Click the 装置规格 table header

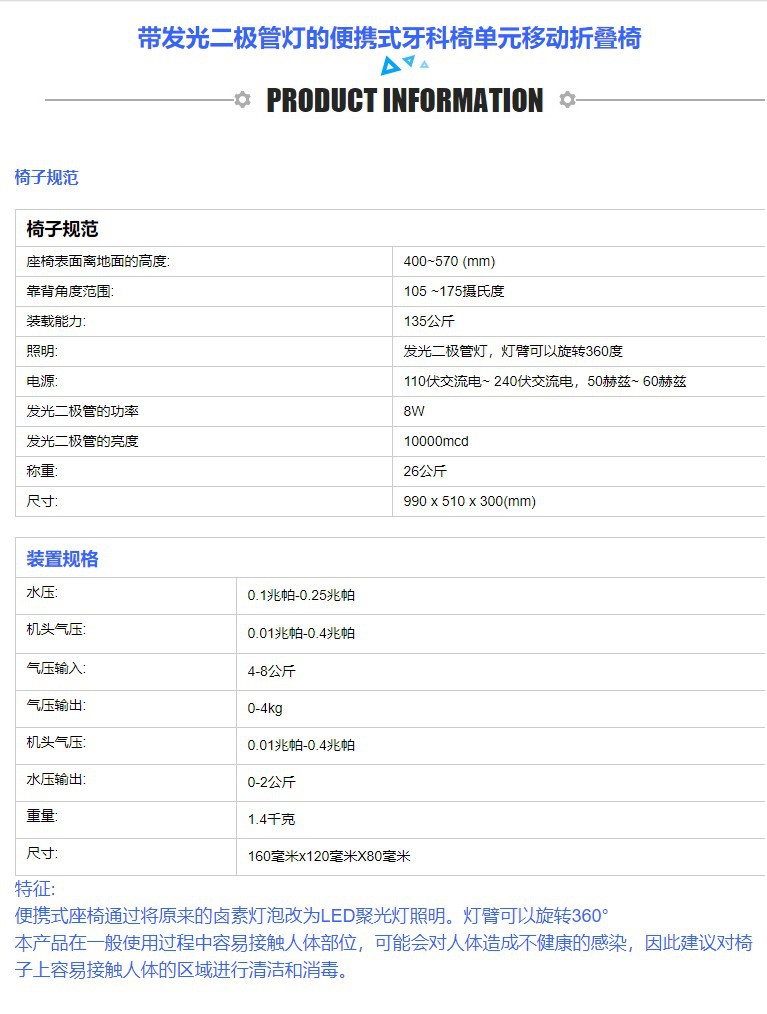[x=62, y=559]
